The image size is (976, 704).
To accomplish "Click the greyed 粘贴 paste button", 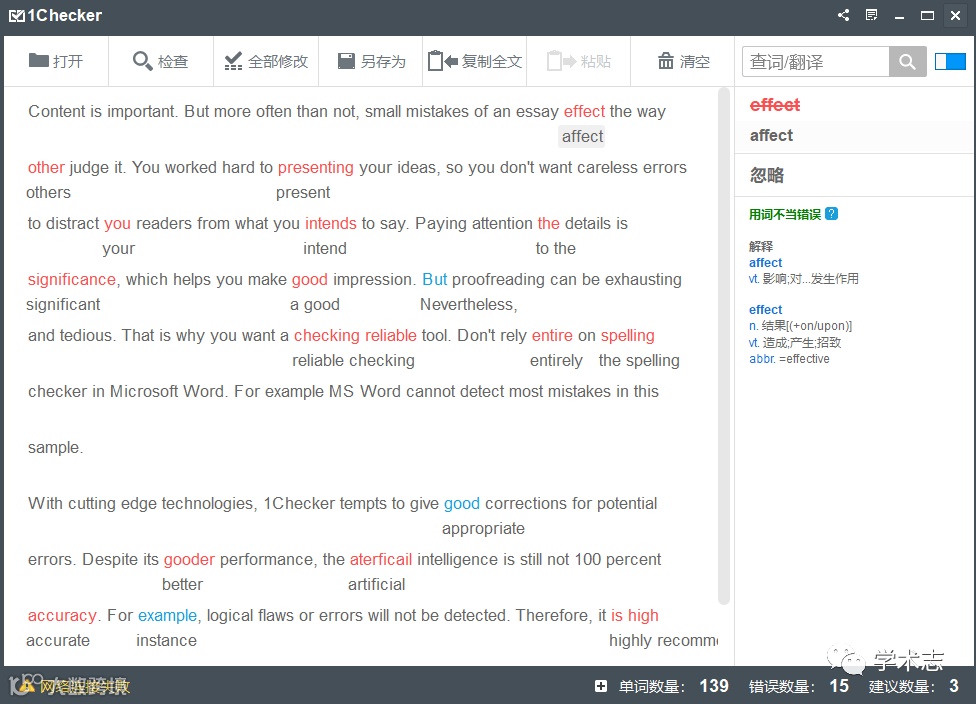I will [579, 61].
